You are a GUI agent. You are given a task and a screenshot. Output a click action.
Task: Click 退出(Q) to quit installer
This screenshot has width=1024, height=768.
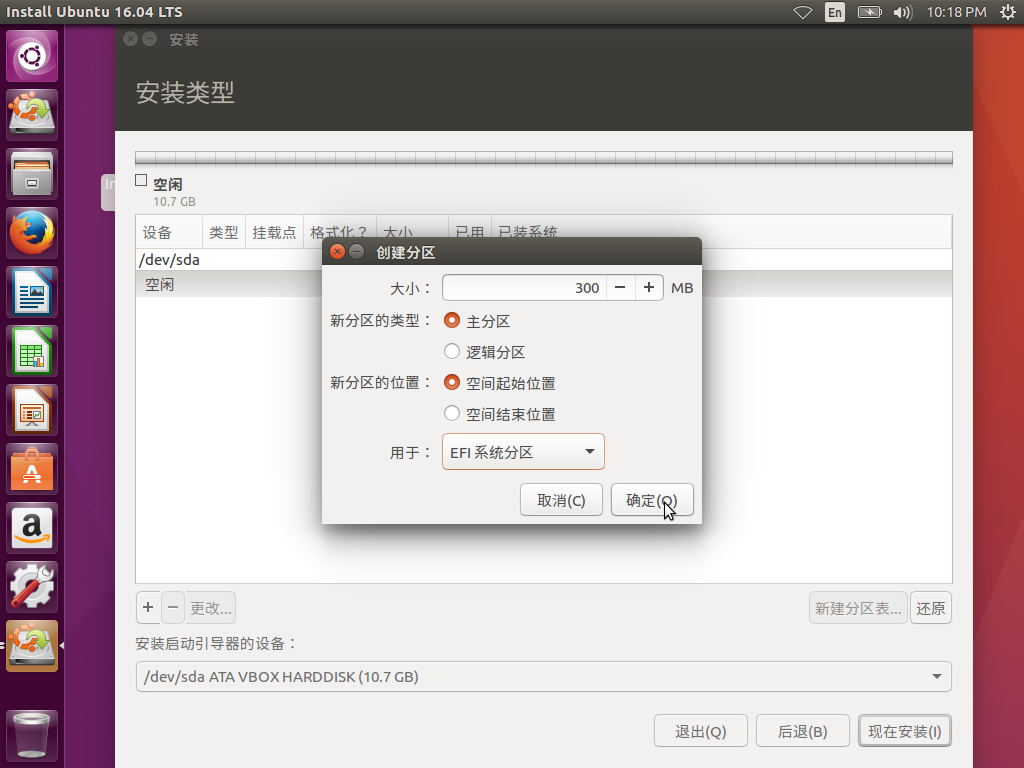pyautogui.click(x=701, y=731)
